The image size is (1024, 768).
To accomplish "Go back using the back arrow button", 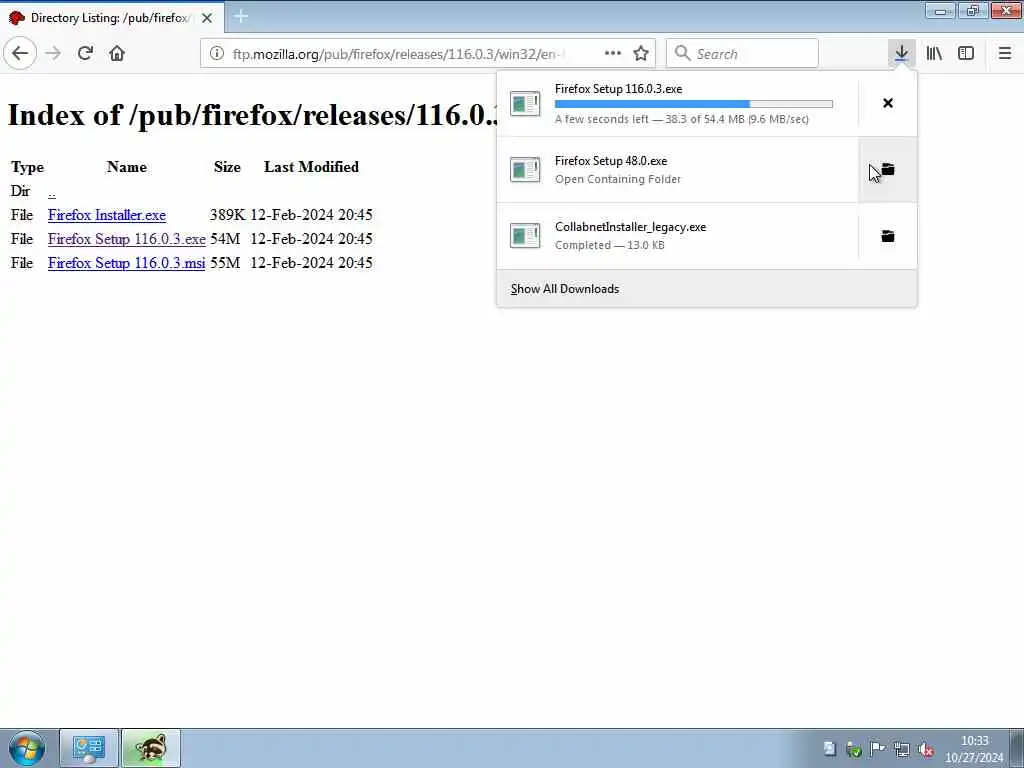I will pyautogui.click(x=20, y=54).
